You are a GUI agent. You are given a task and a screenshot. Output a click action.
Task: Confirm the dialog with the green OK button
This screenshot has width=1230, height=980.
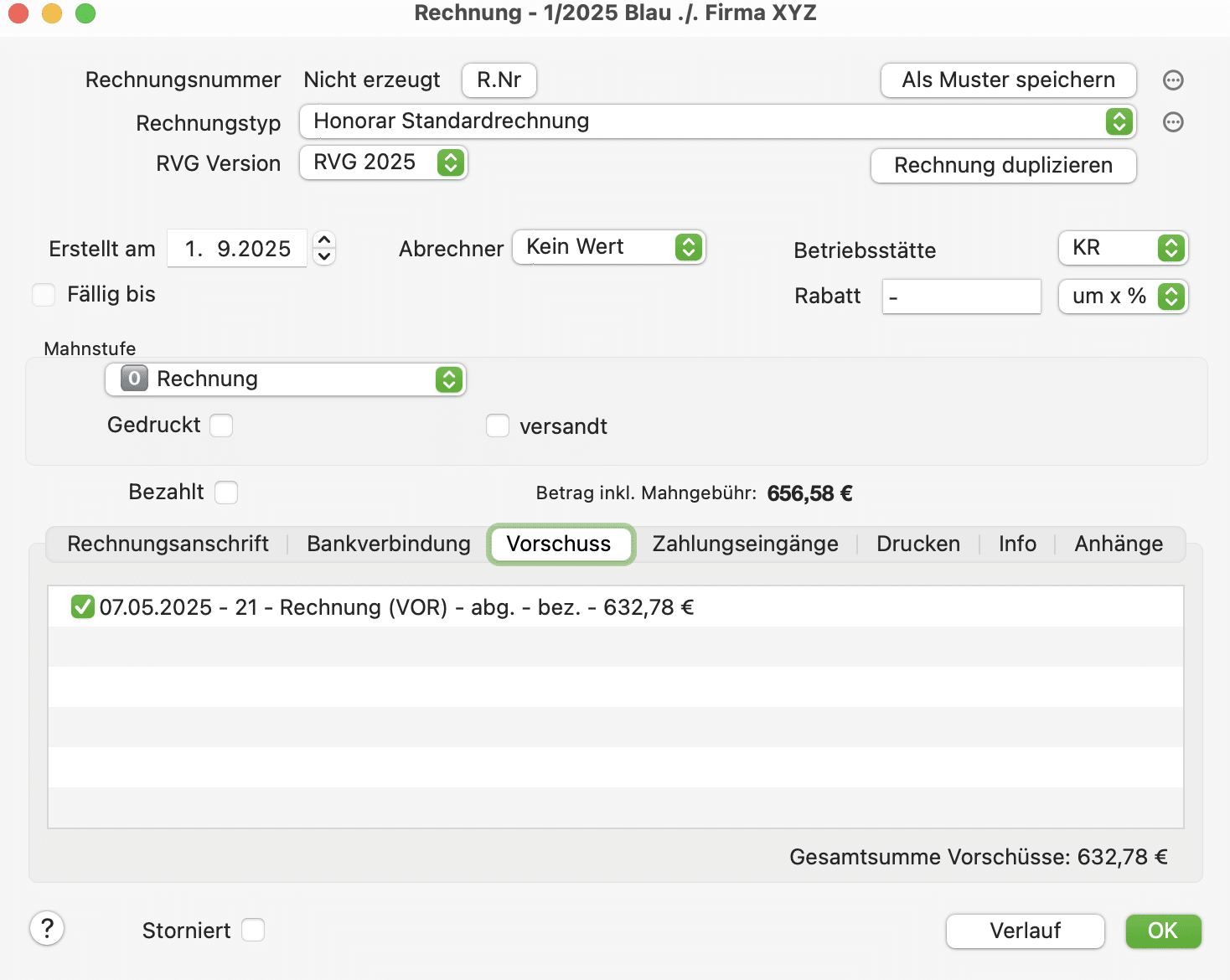tap(1162, 931)
